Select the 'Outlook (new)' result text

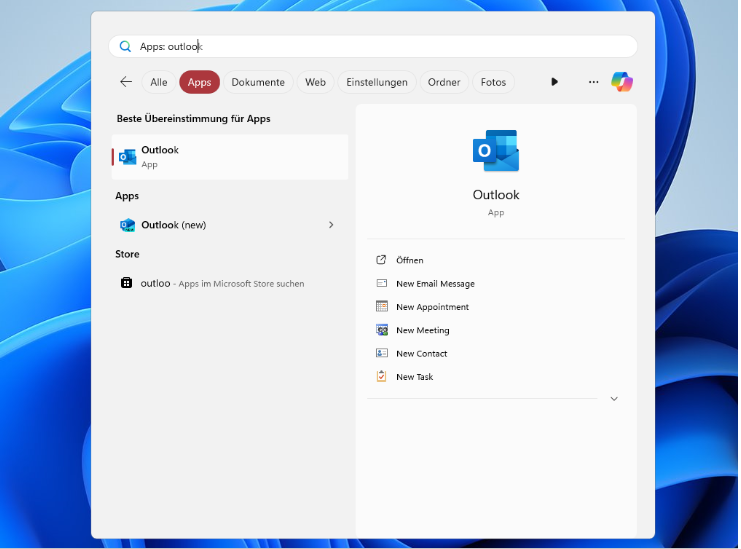coord(173,225)
